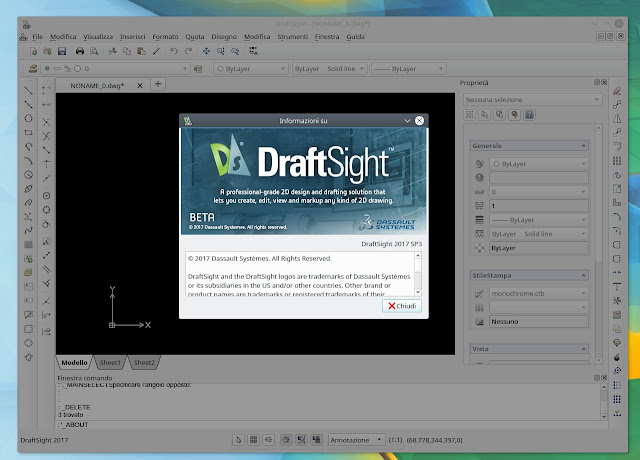Select the Rectangle draw tool
The width and height of the screenshot is (640, 460).
point(28,132)
